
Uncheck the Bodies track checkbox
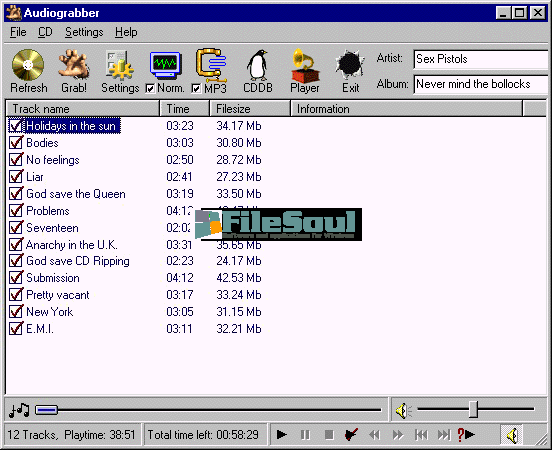tap(16, 143)
